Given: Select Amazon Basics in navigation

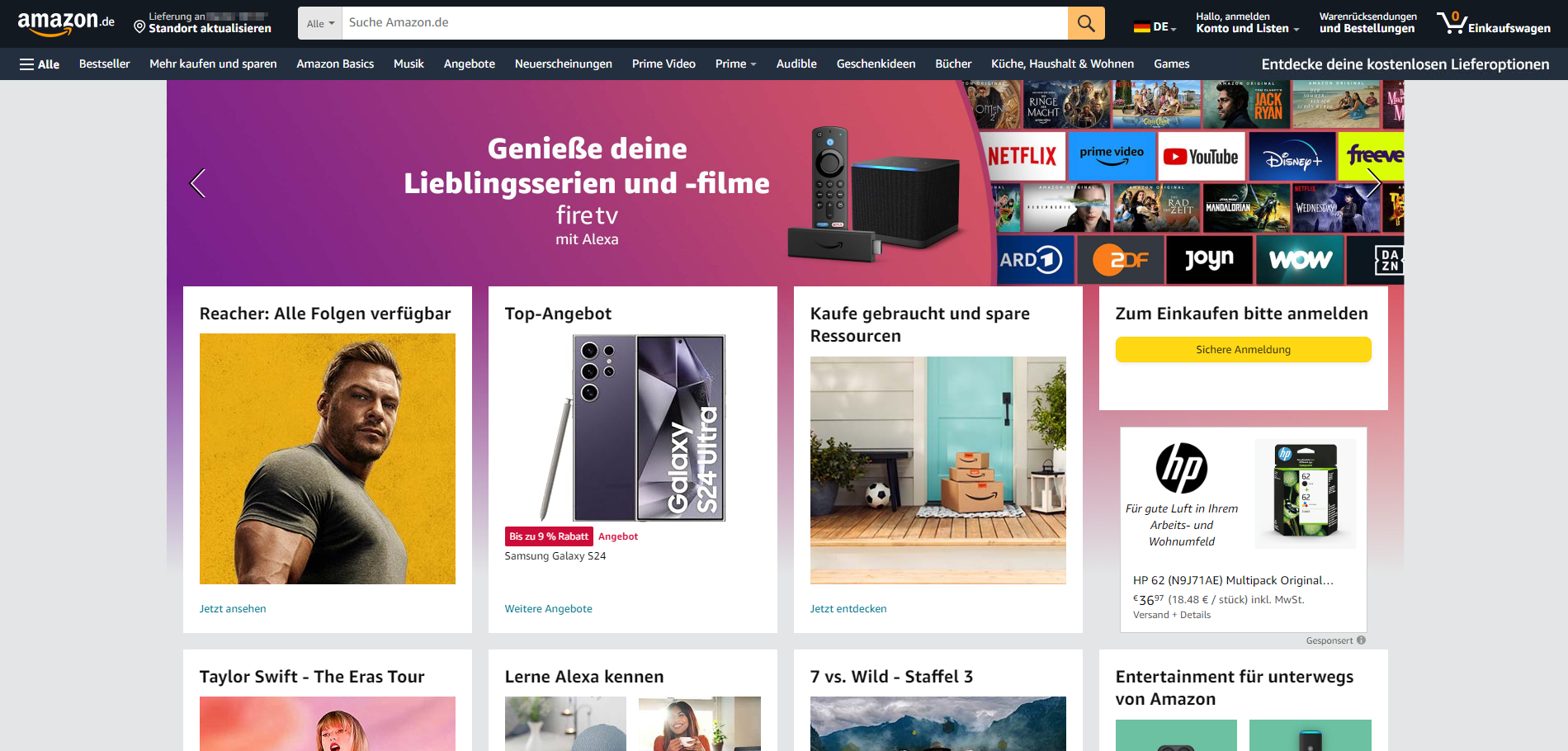Looking at the screenshot, I should tap(335, 64).
